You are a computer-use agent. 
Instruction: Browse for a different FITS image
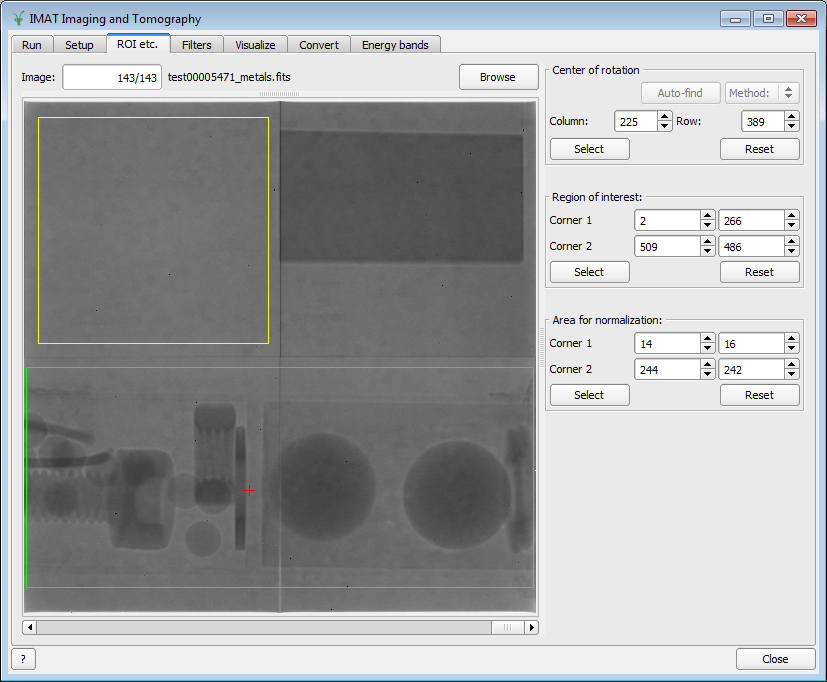tap(498, 76)
